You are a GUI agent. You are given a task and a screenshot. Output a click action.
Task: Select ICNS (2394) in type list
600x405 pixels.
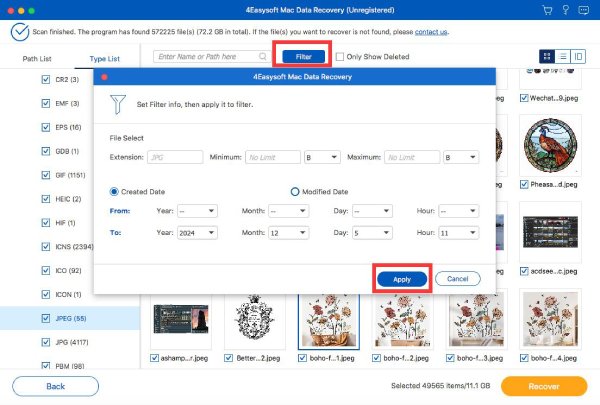coord(74,247)
